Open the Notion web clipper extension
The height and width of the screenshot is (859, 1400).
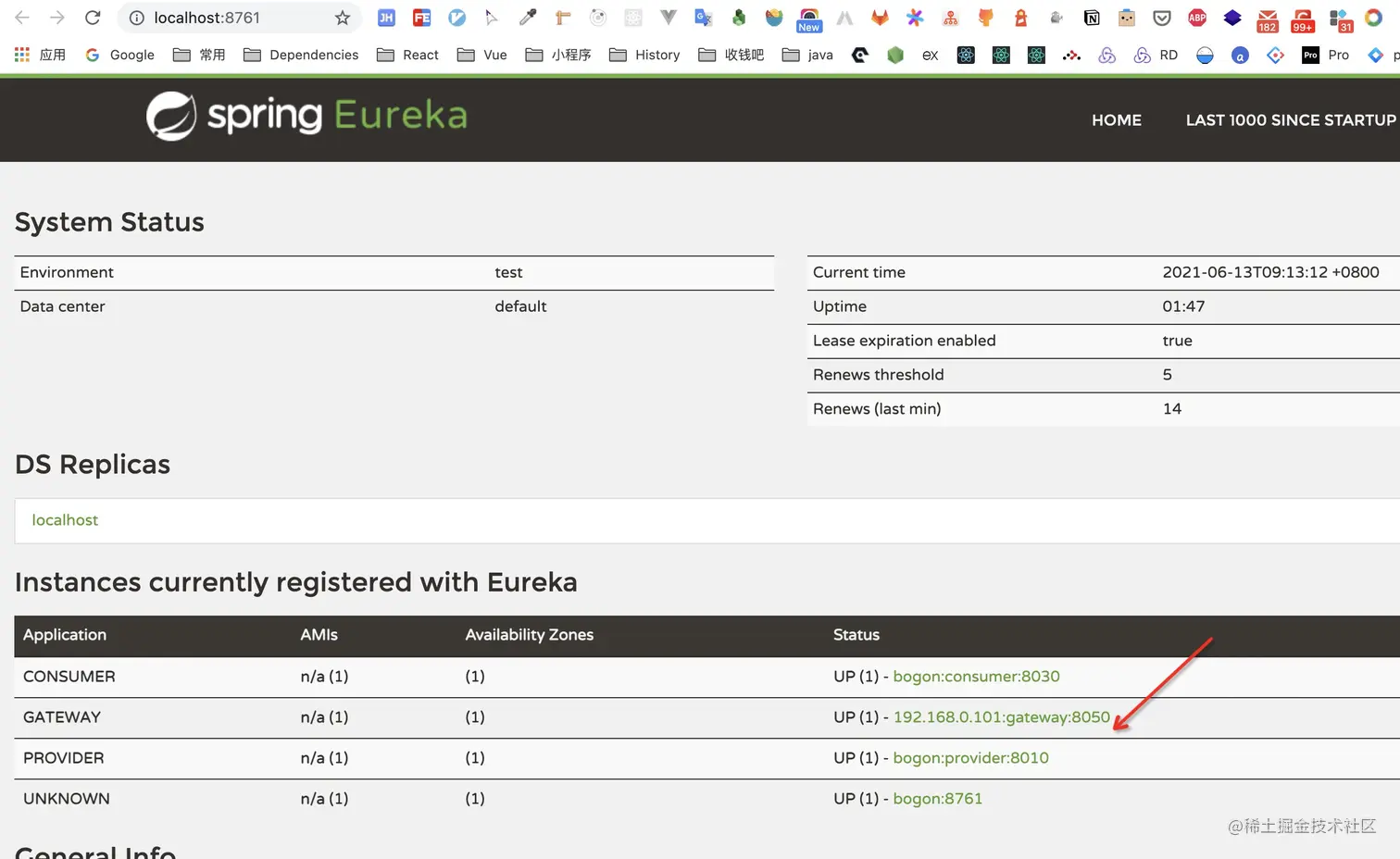(1092, 18)
